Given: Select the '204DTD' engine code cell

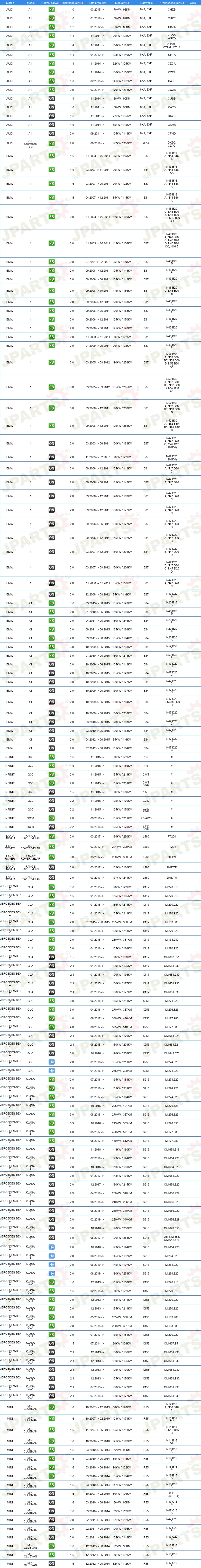Looking at the screenshot, I should pos(172,867).
